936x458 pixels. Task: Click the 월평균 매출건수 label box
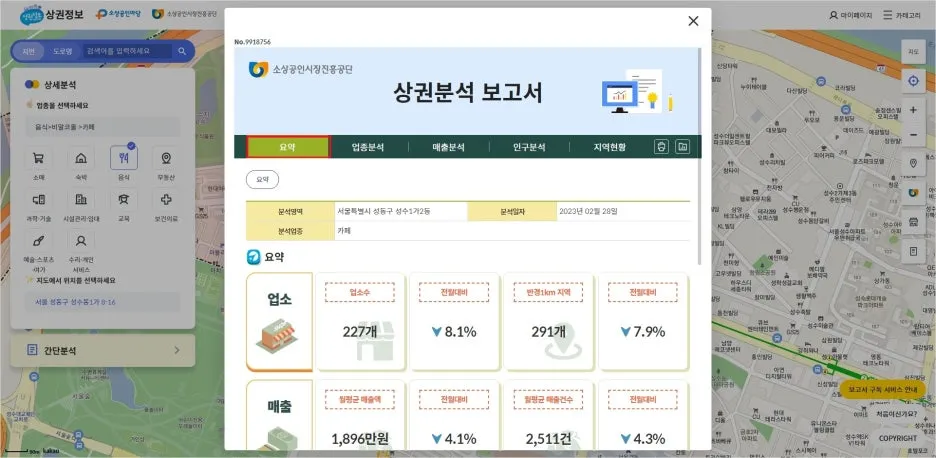pyautogui.click(x=549, y=399)
